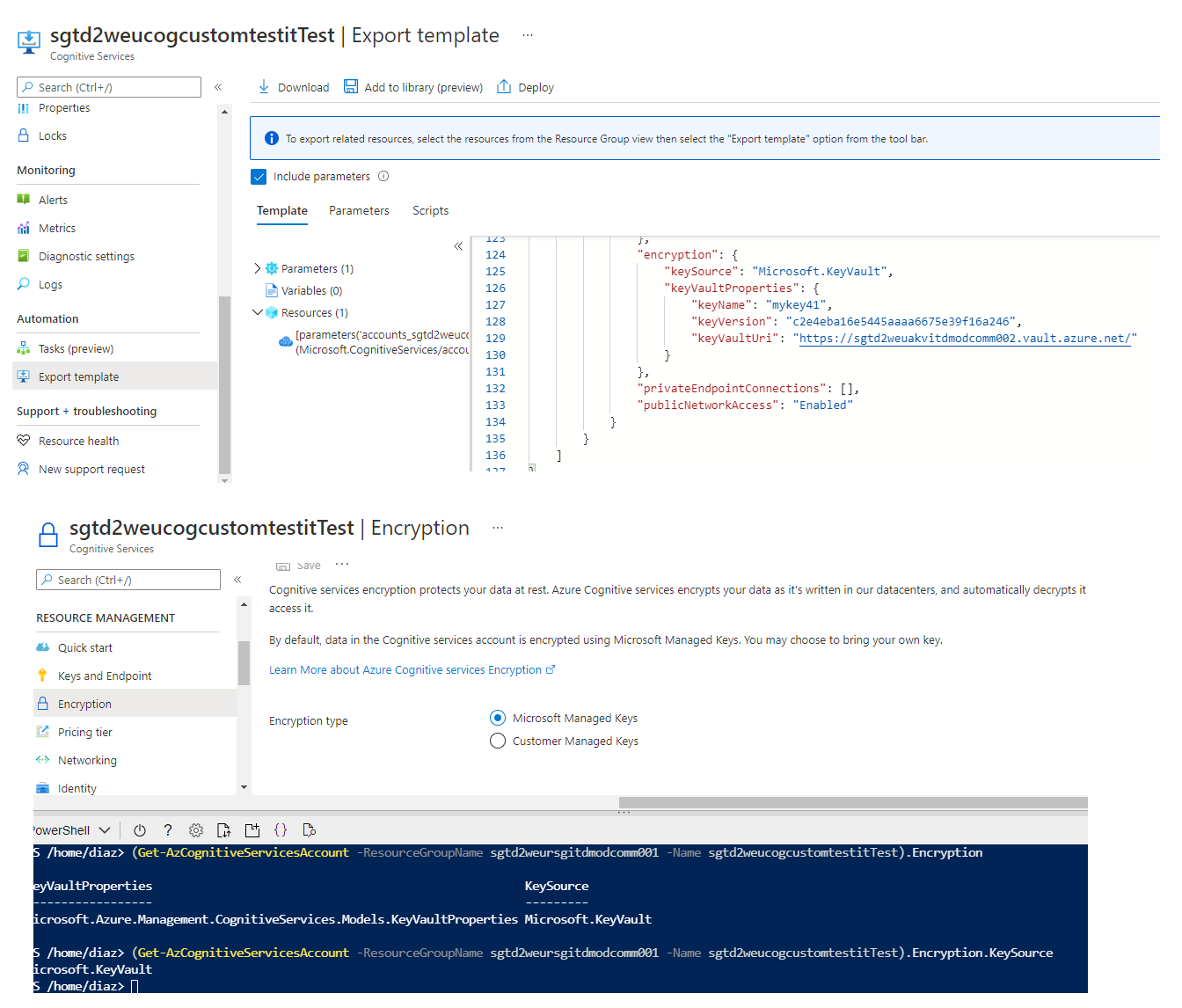Collapse the Resources (1) tree node
This screenshot has height=1008, width=1182.
tap(257, 312)
